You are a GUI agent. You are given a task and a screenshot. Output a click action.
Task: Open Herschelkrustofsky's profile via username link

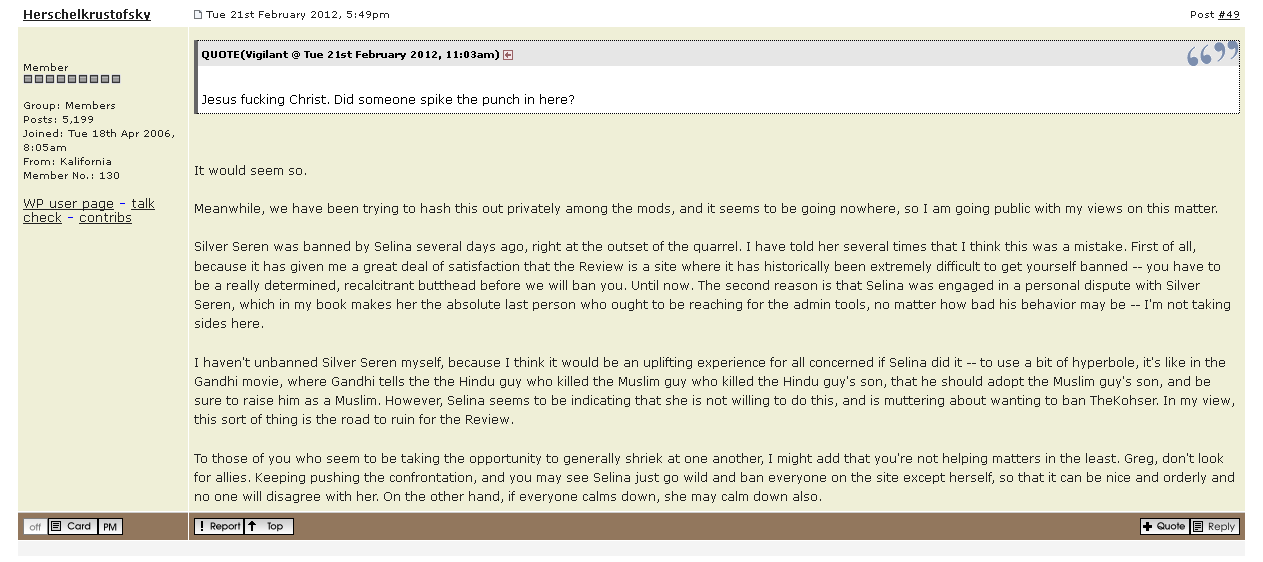pyautogui.click(x=87, y=15)
